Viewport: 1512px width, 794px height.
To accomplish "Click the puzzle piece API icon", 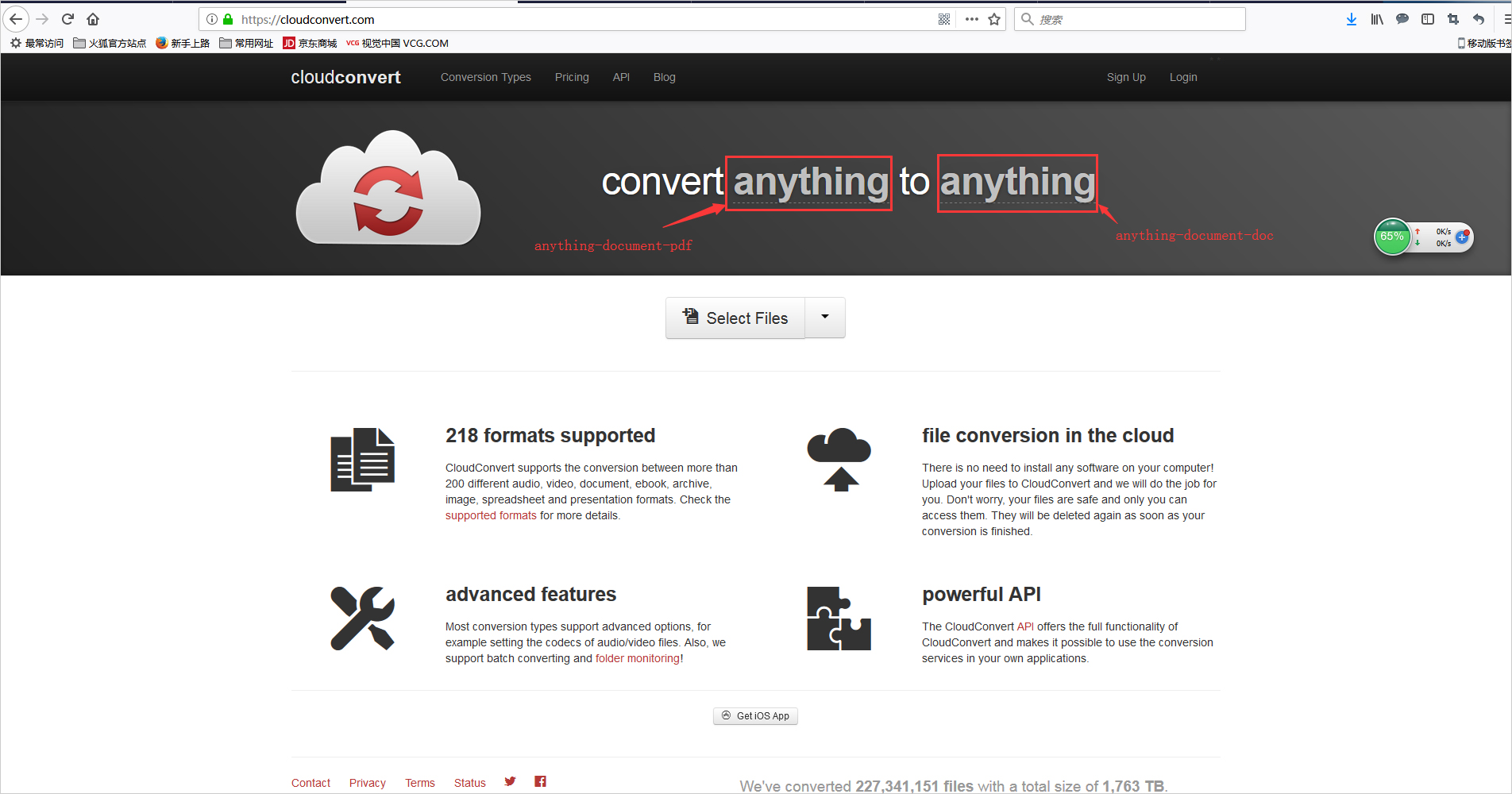I will [x=839, y=619].
